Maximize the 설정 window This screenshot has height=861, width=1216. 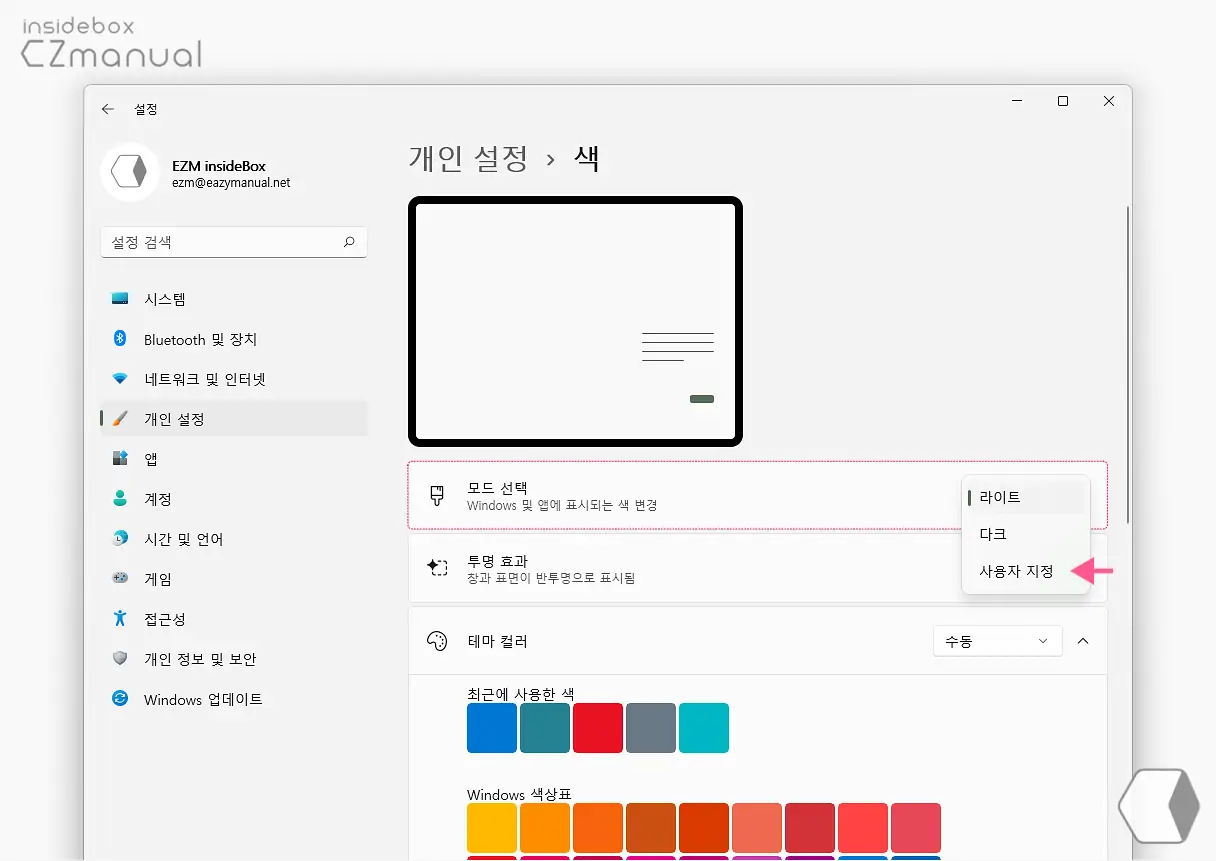pos(1063,101)
